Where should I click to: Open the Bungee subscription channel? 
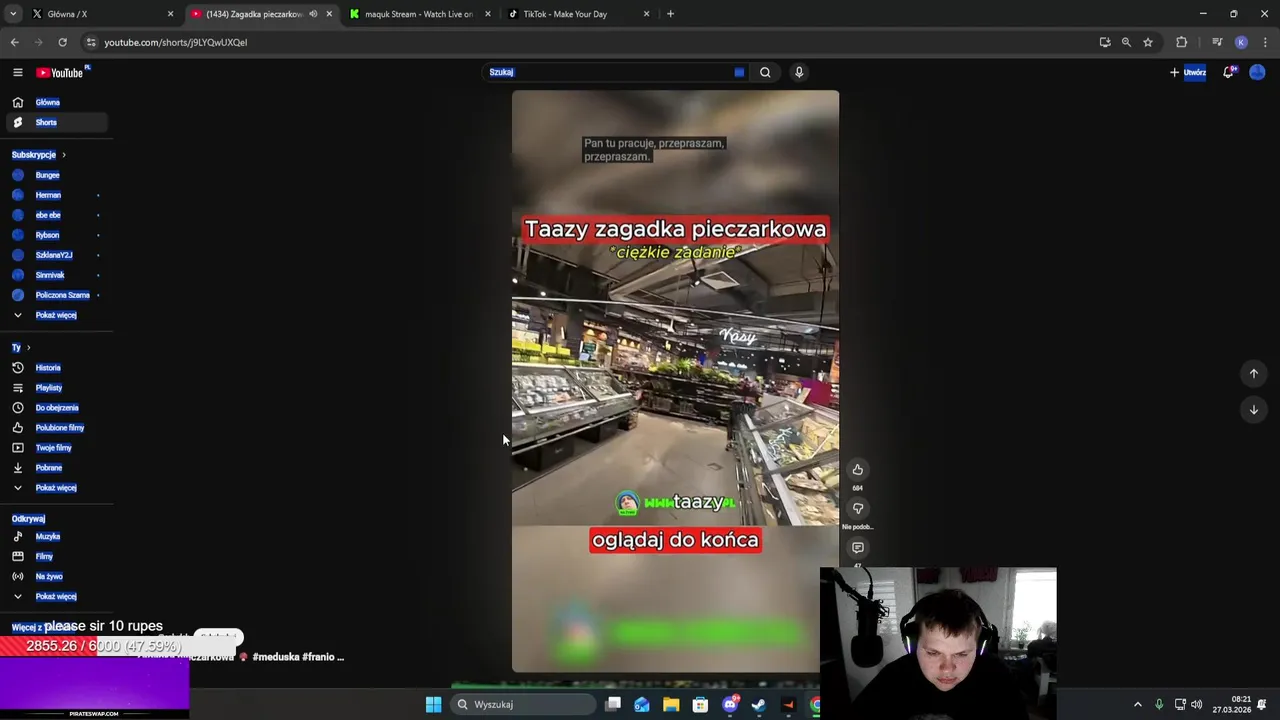coord(47,175)
